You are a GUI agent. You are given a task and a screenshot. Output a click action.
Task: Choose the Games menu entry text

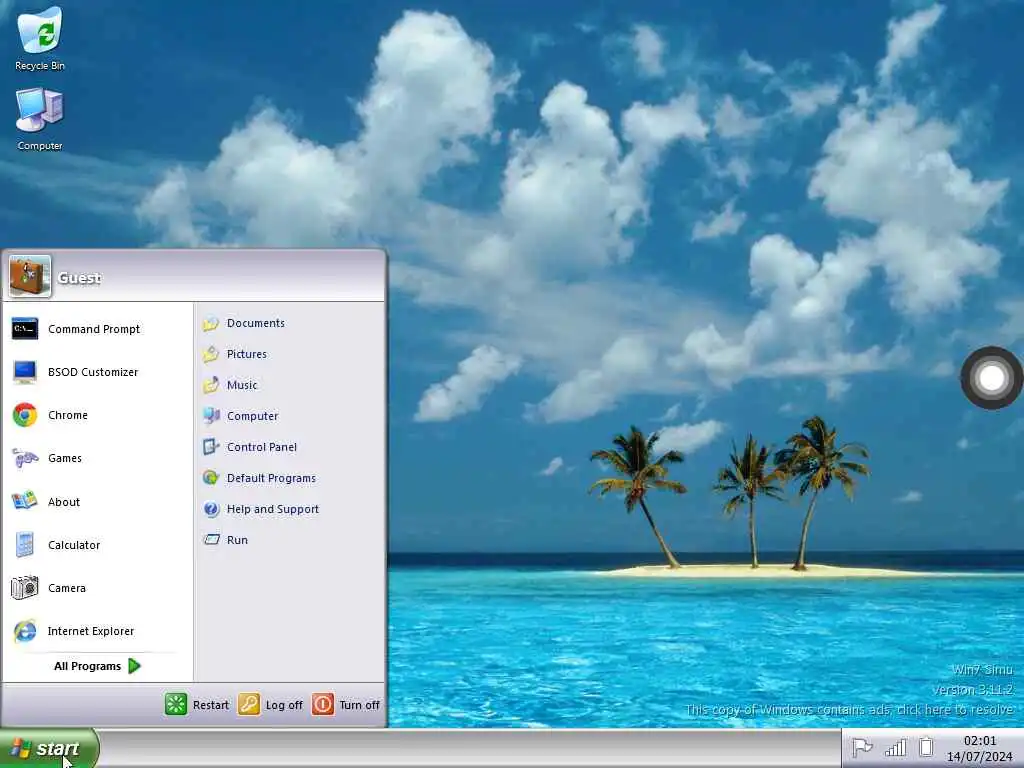tap(65, 458)
